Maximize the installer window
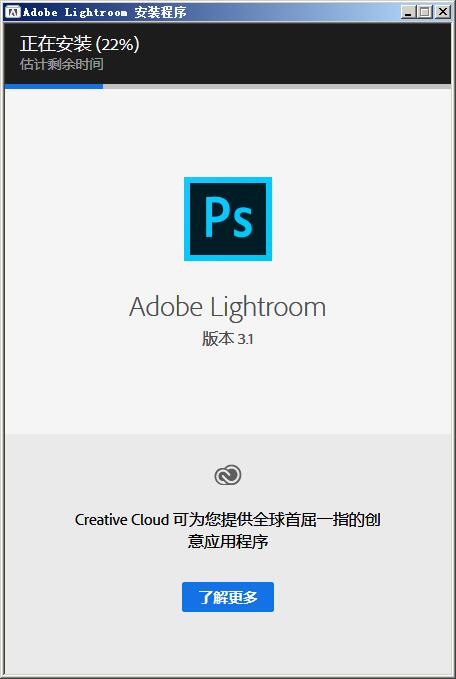Image resolution: width=456 pixels, height=679 pixels. (x=425, y=12)
